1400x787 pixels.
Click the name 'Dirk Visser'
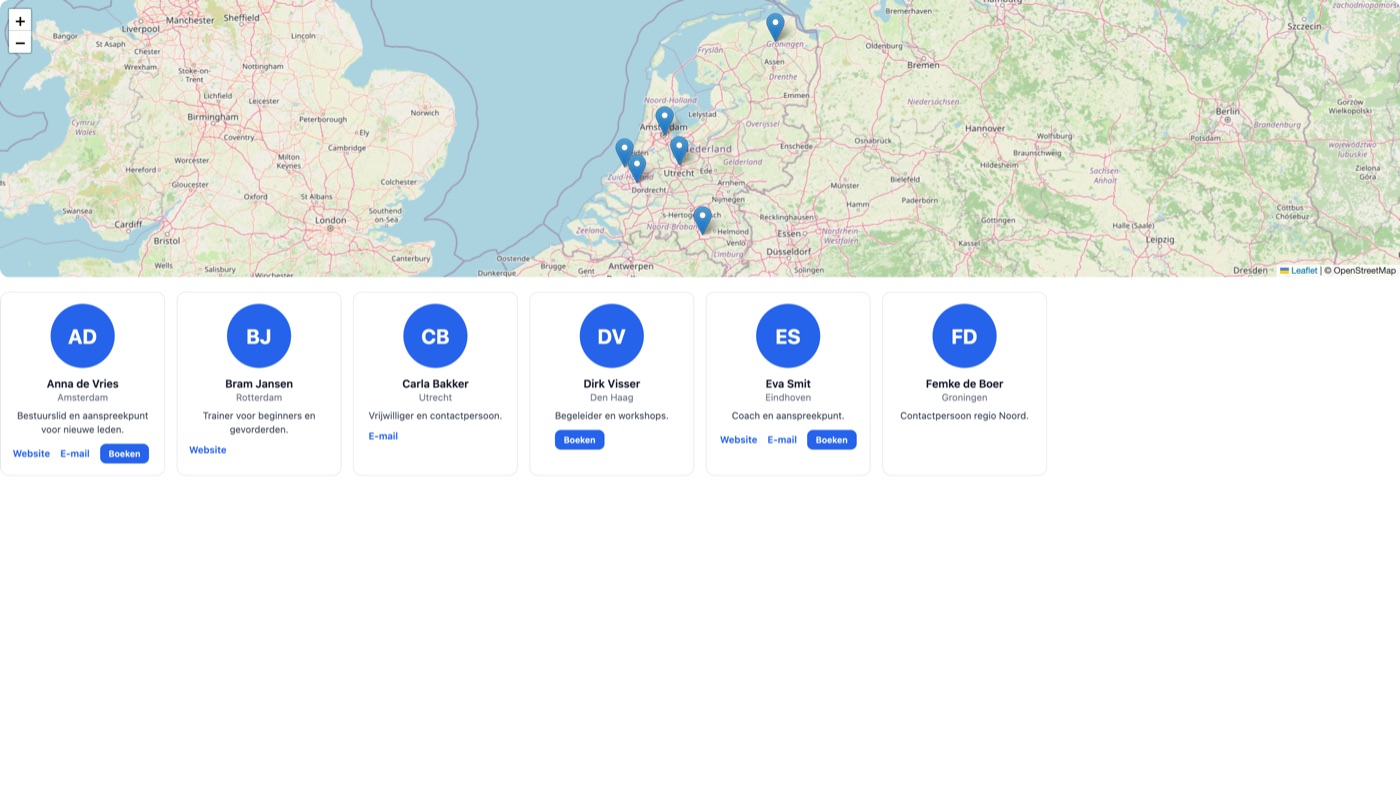pos(612,384)
